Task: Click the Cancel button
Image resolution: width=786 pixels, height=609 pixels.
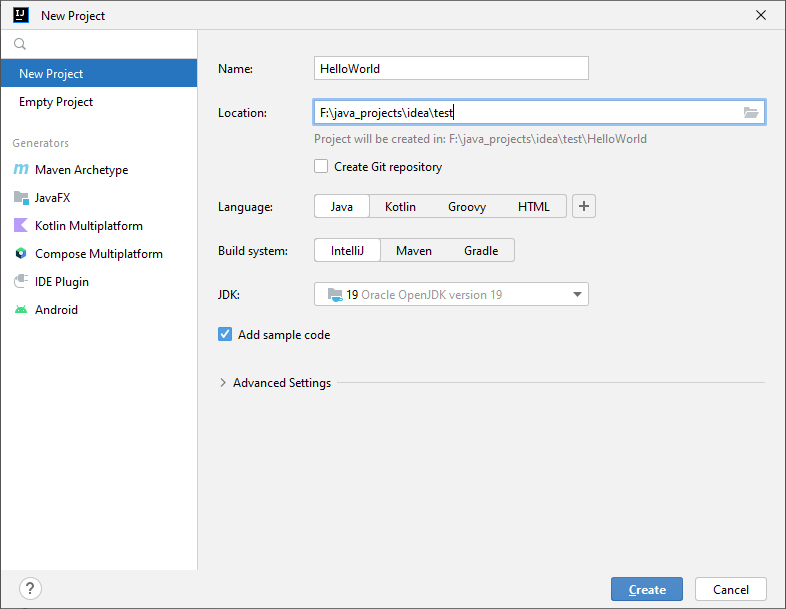Action: [730, 589]
